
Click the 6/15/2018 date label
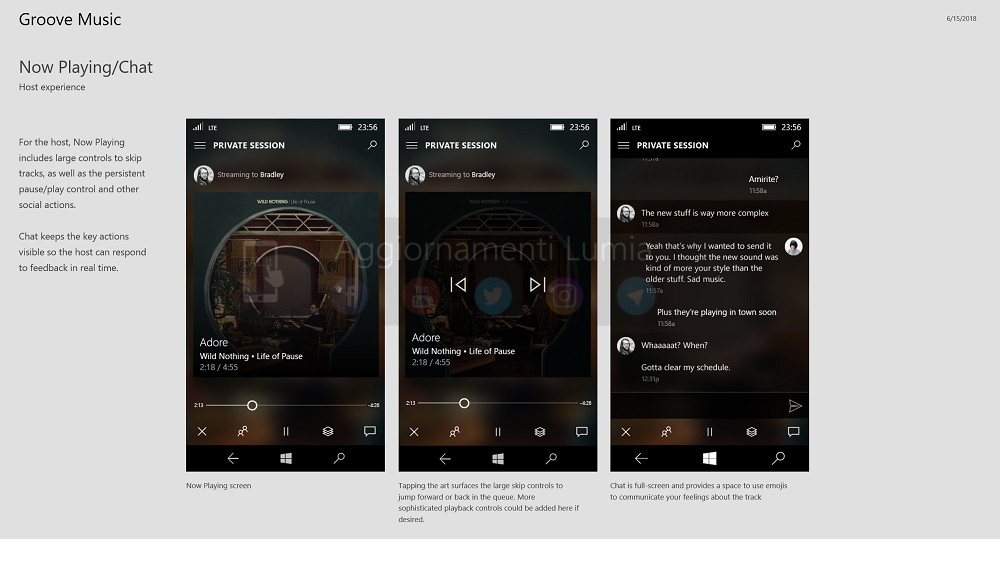coord(961,18)
